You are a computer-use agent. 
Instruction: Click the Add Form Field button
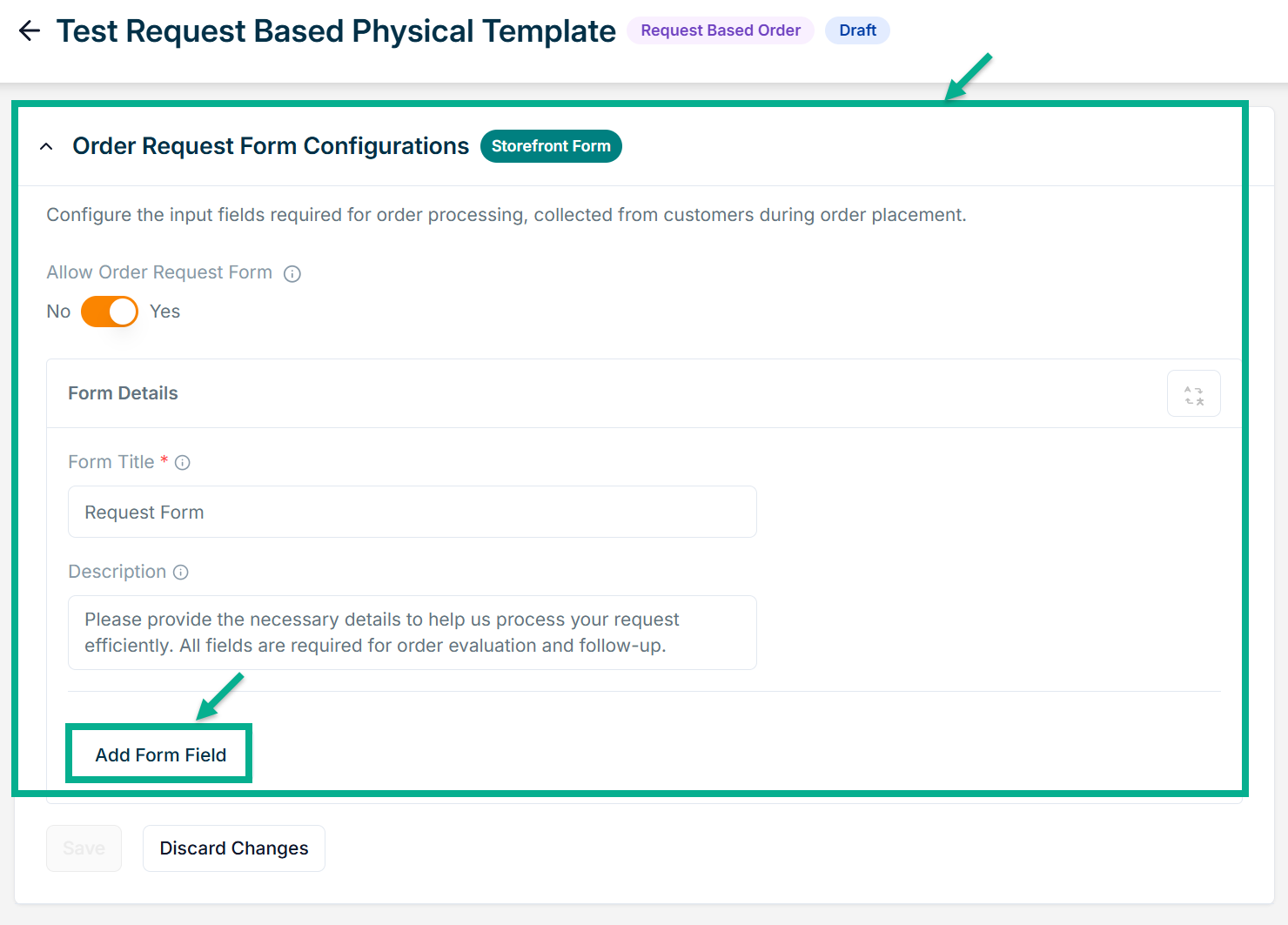[160, 754]
